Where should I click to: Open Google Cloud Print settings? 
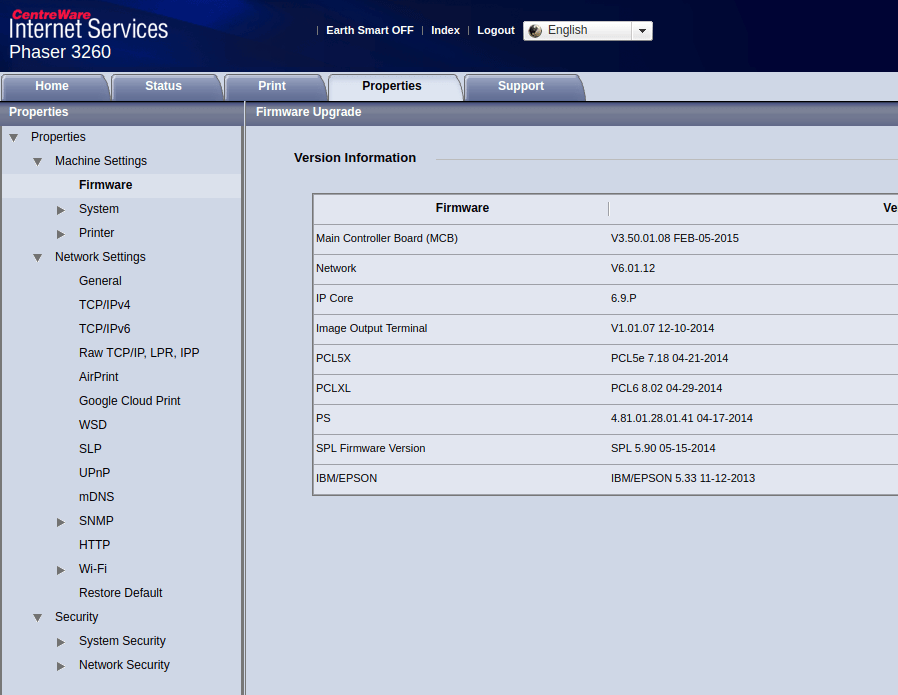(x=129, y=401)
